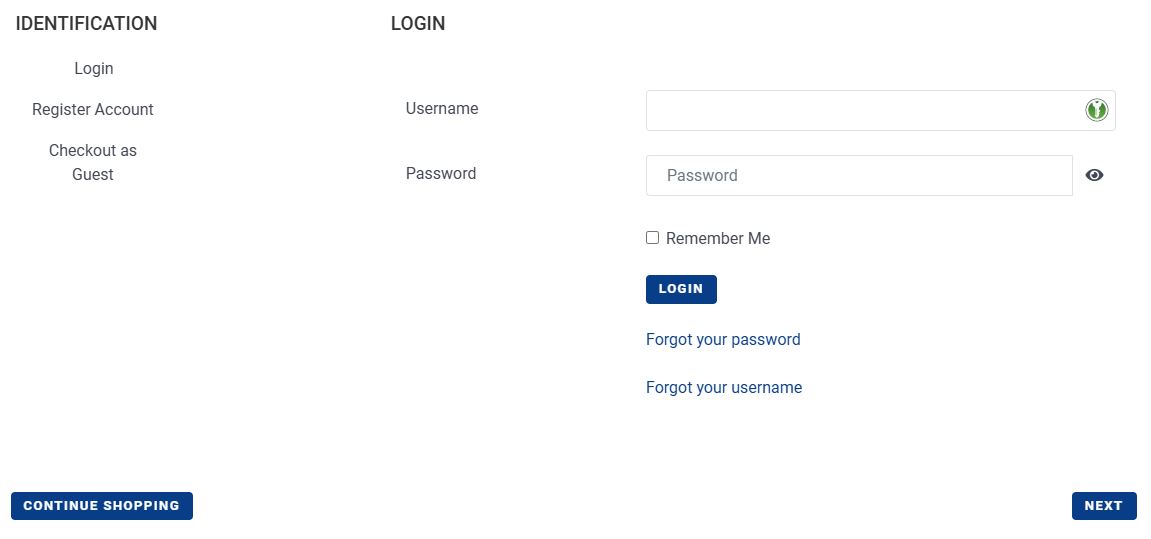Click the LOGIN form heading
This screenshot has width=1151, height=539.
pyautogui.click(x=418, y=24)
